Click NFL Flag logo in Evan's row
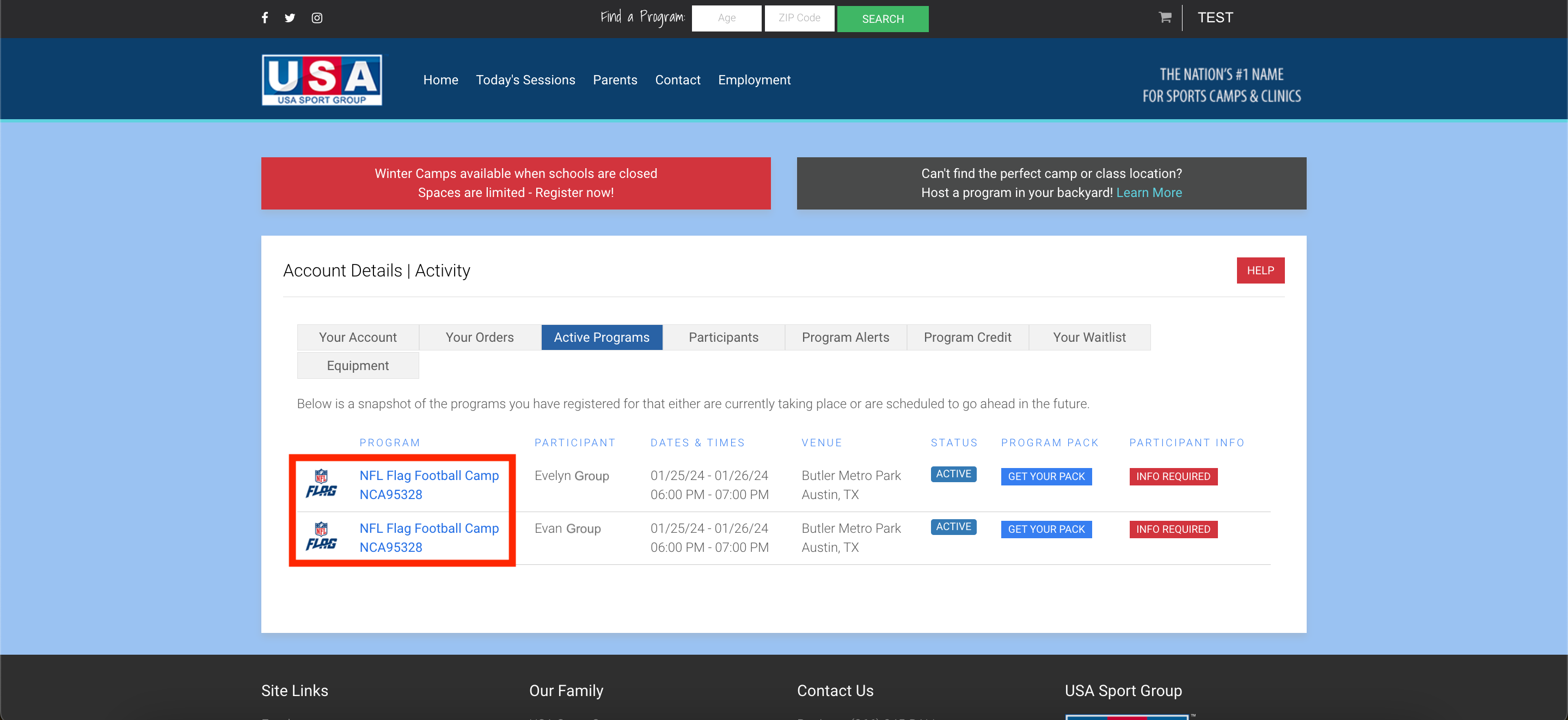Screen dimensions: 1568x720 pyautogui.click(x=321, y=537)
